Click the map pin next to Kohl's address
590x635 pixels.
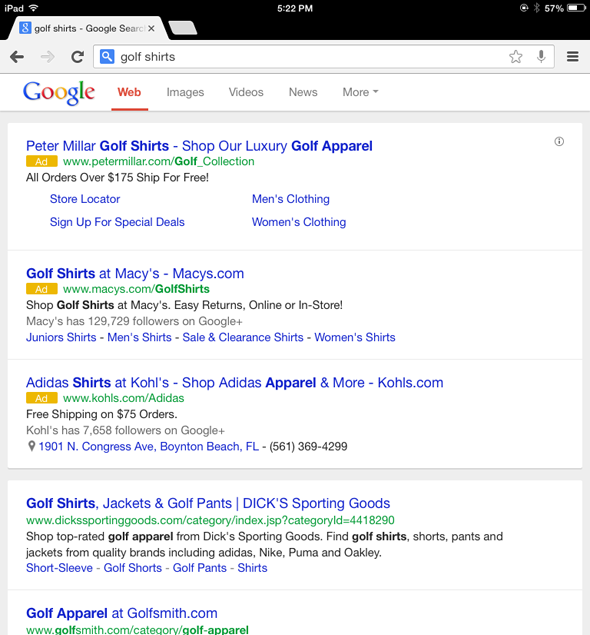tap(31, 446)
